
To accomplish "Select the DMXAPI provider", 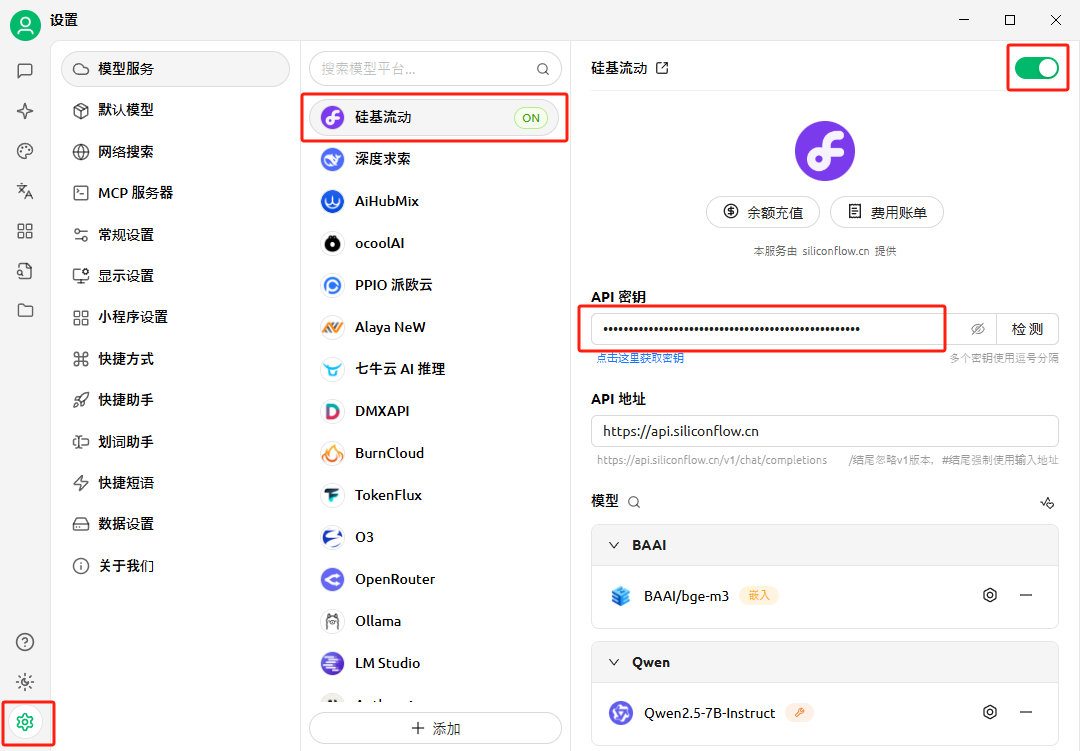I will 434,411.
